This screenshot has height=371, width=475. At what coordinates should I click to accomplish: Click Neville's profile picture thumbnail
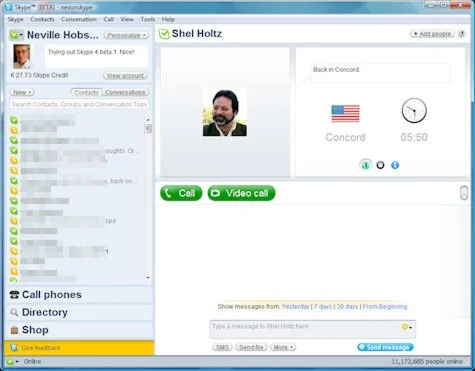tap(22, 56)
